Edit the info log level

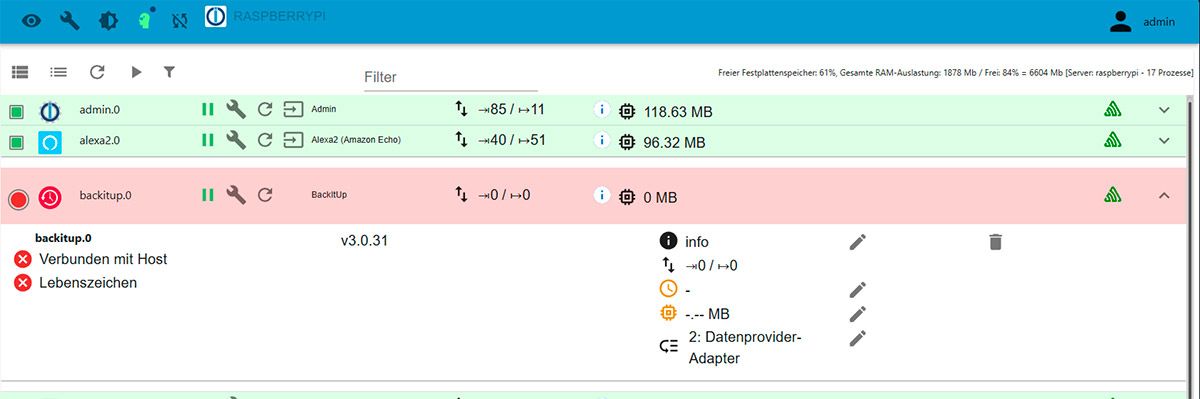857,241
